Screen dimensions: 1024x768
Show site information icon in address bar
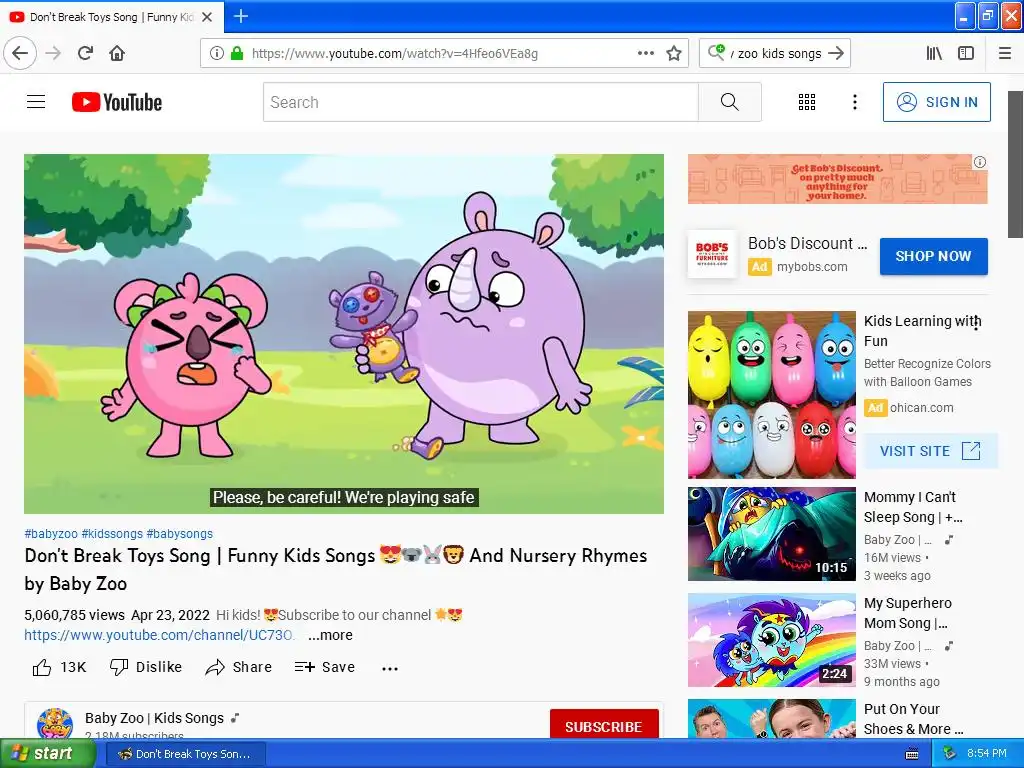point(217,53)
